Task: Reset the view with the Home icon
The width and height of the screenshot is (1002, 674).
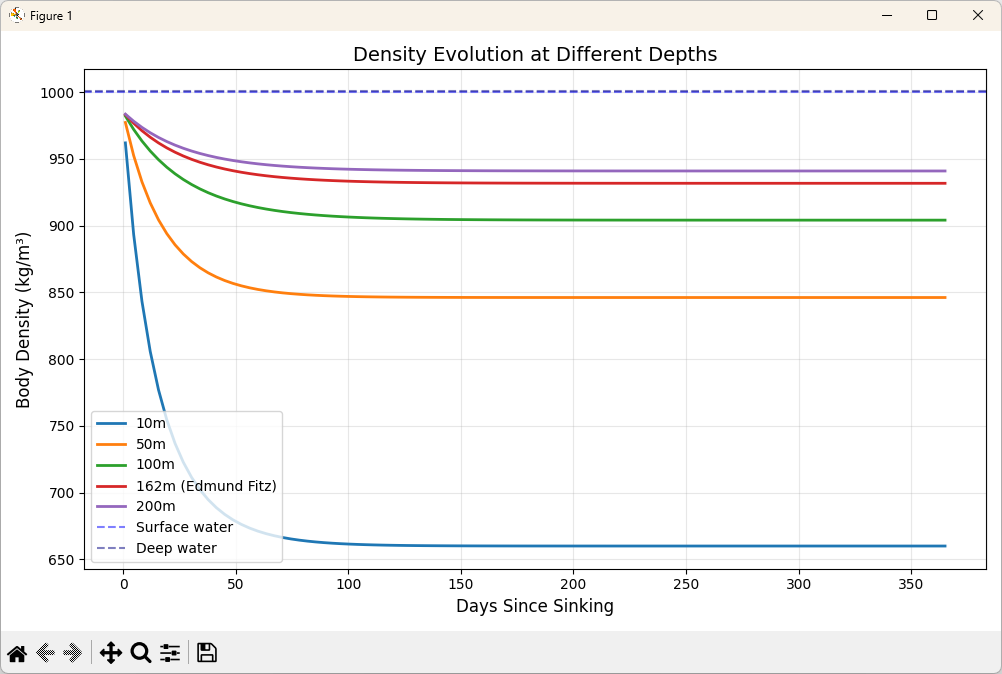Action: click(x=17, y=652)
